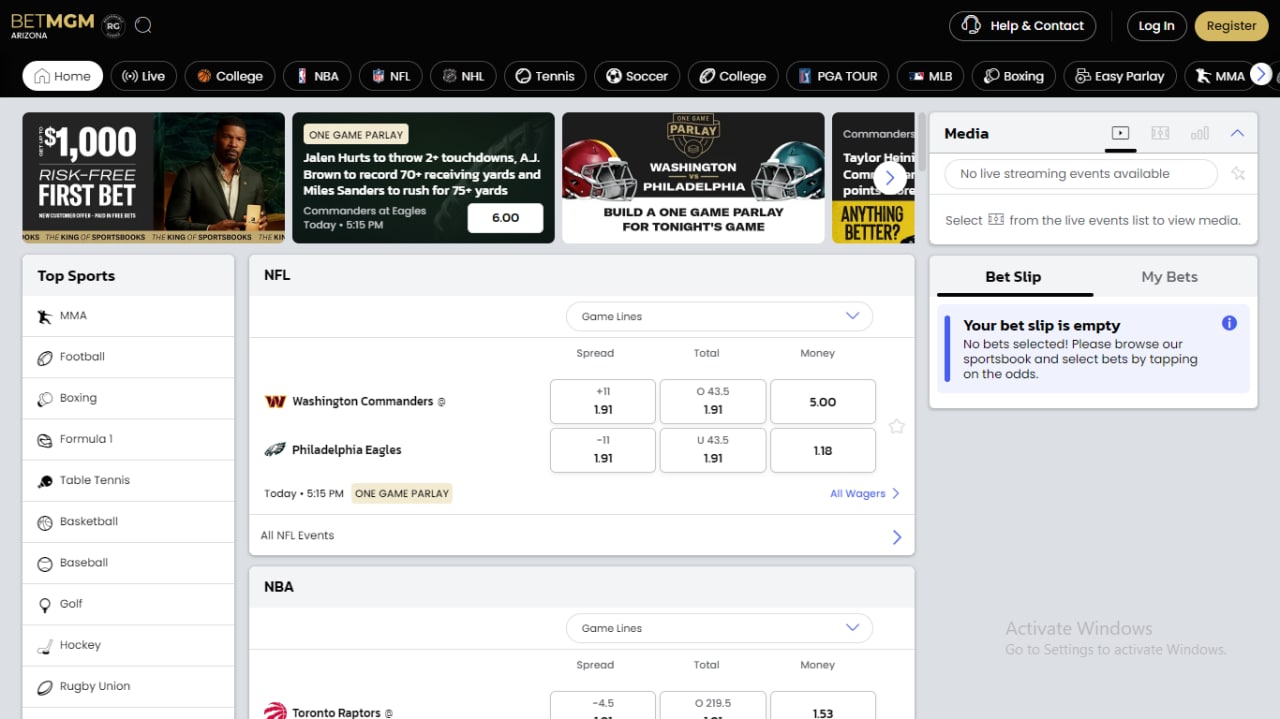Select Commanders +11 spread odds
This screenshot has width=1280, height=719.
pos(602,401)
